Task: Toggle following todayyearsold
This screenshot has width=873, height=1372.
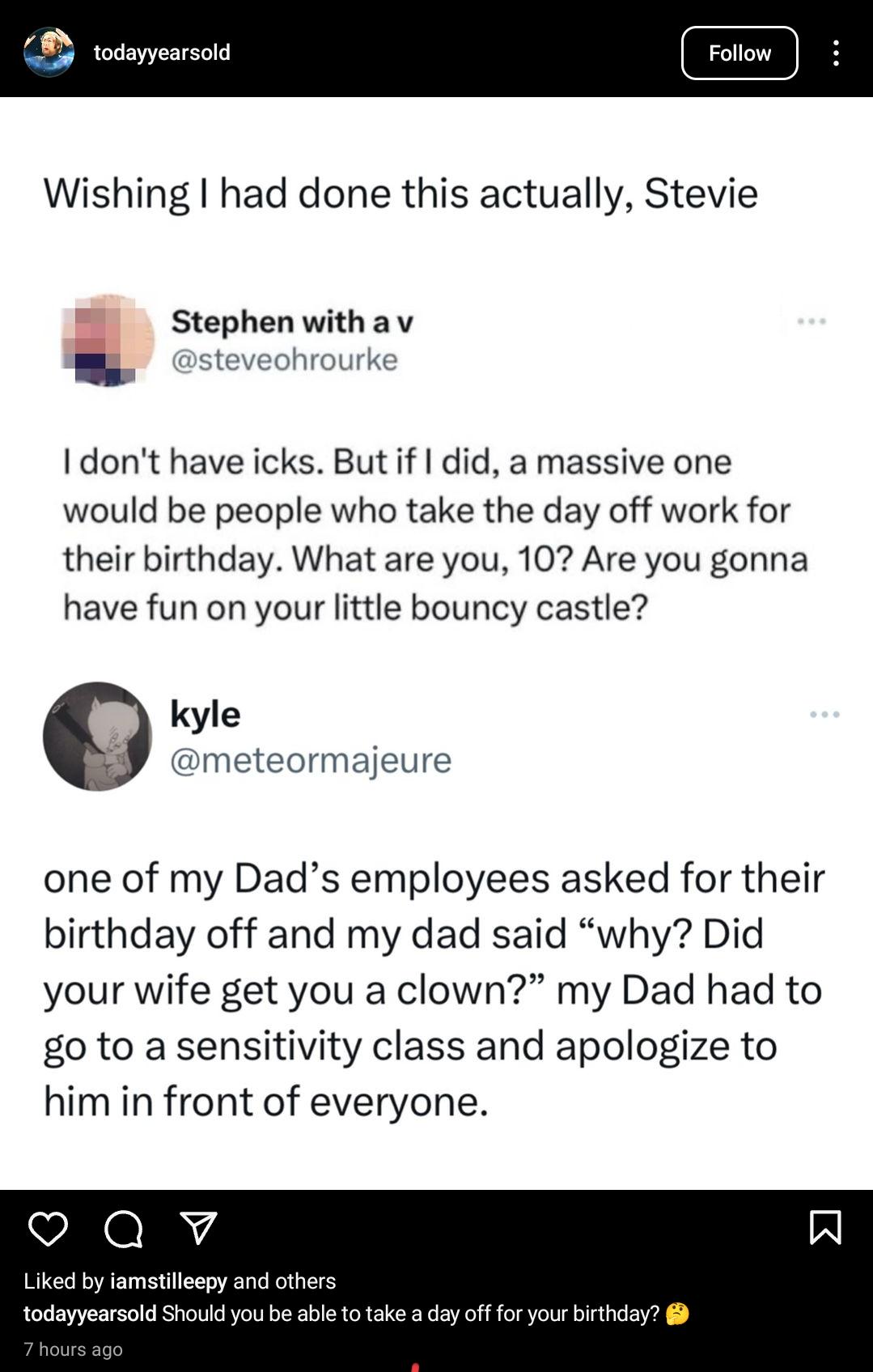Action: tap(740, 53)
